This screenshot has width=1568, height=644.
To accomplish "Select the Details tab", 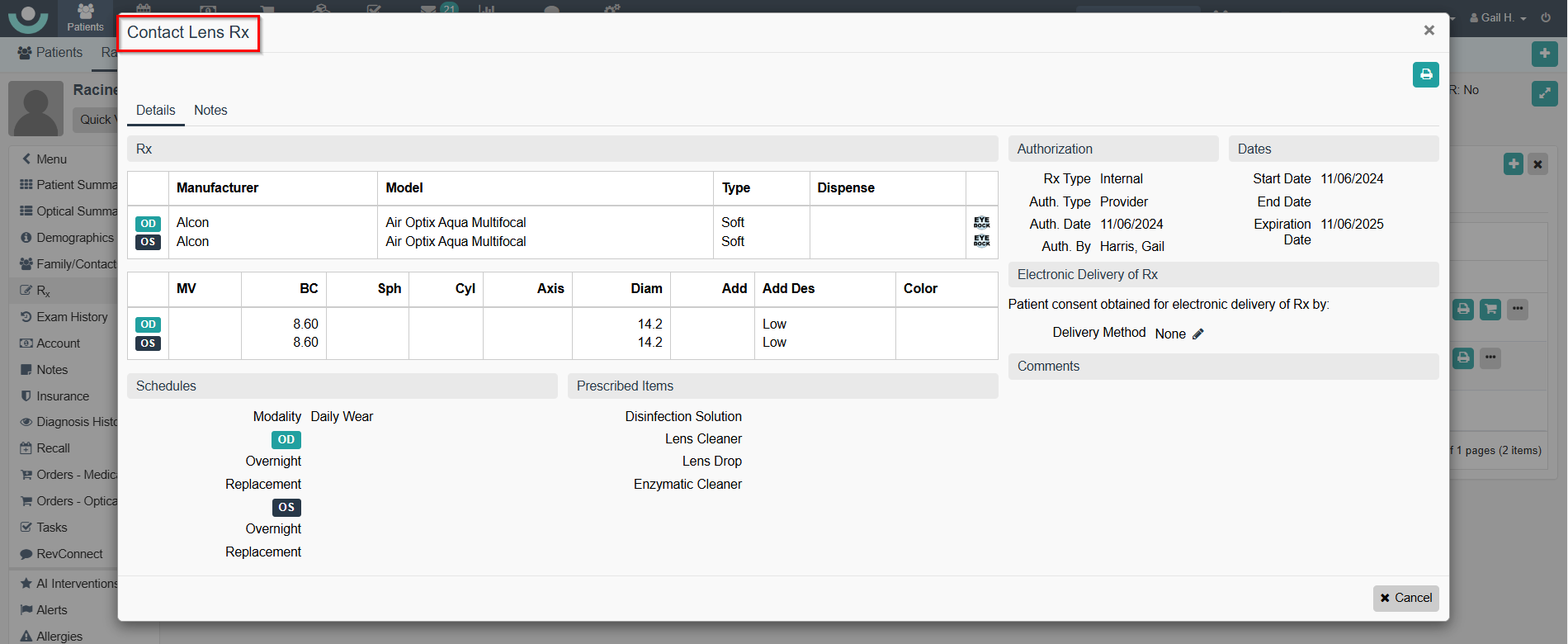I will coord(155,110).
